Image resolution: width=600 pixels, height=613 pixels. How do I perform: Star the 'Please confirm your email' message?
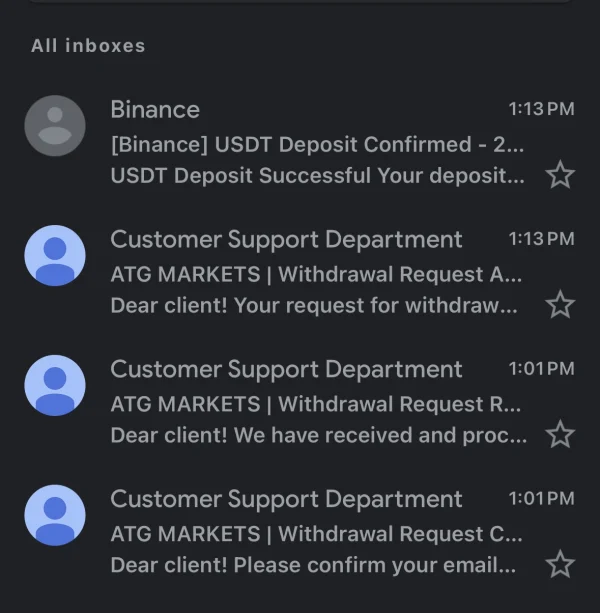(560, 564)
